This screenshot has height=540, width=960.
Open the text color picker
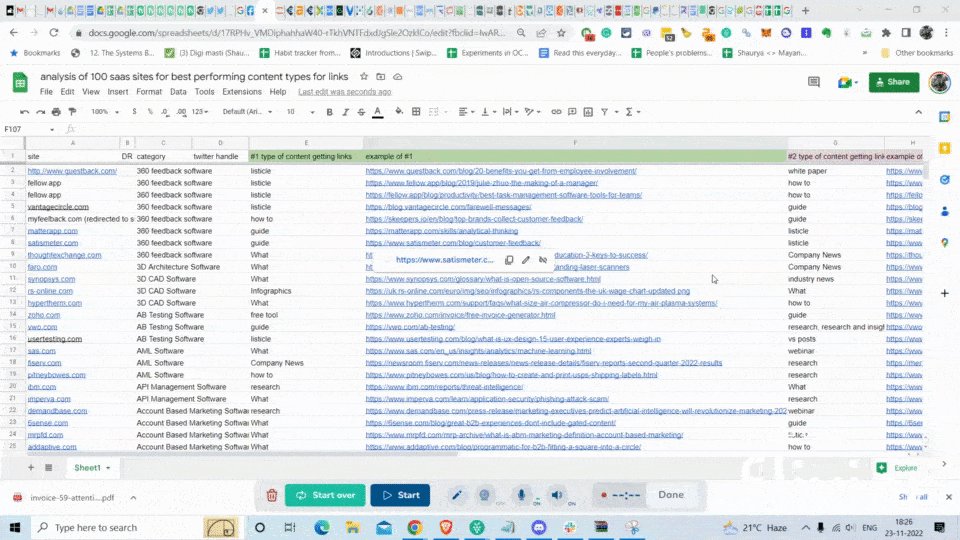coord(378,112)
